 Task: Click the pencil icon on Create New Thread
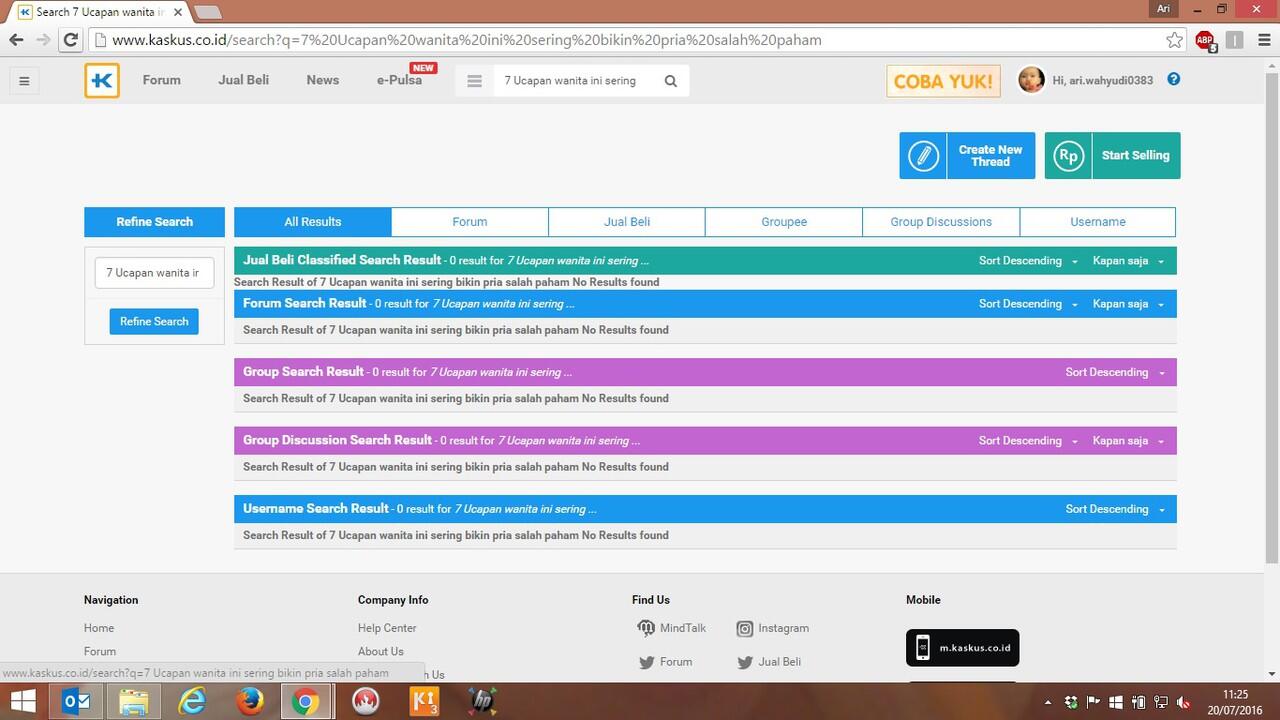(x=923, y=156)
